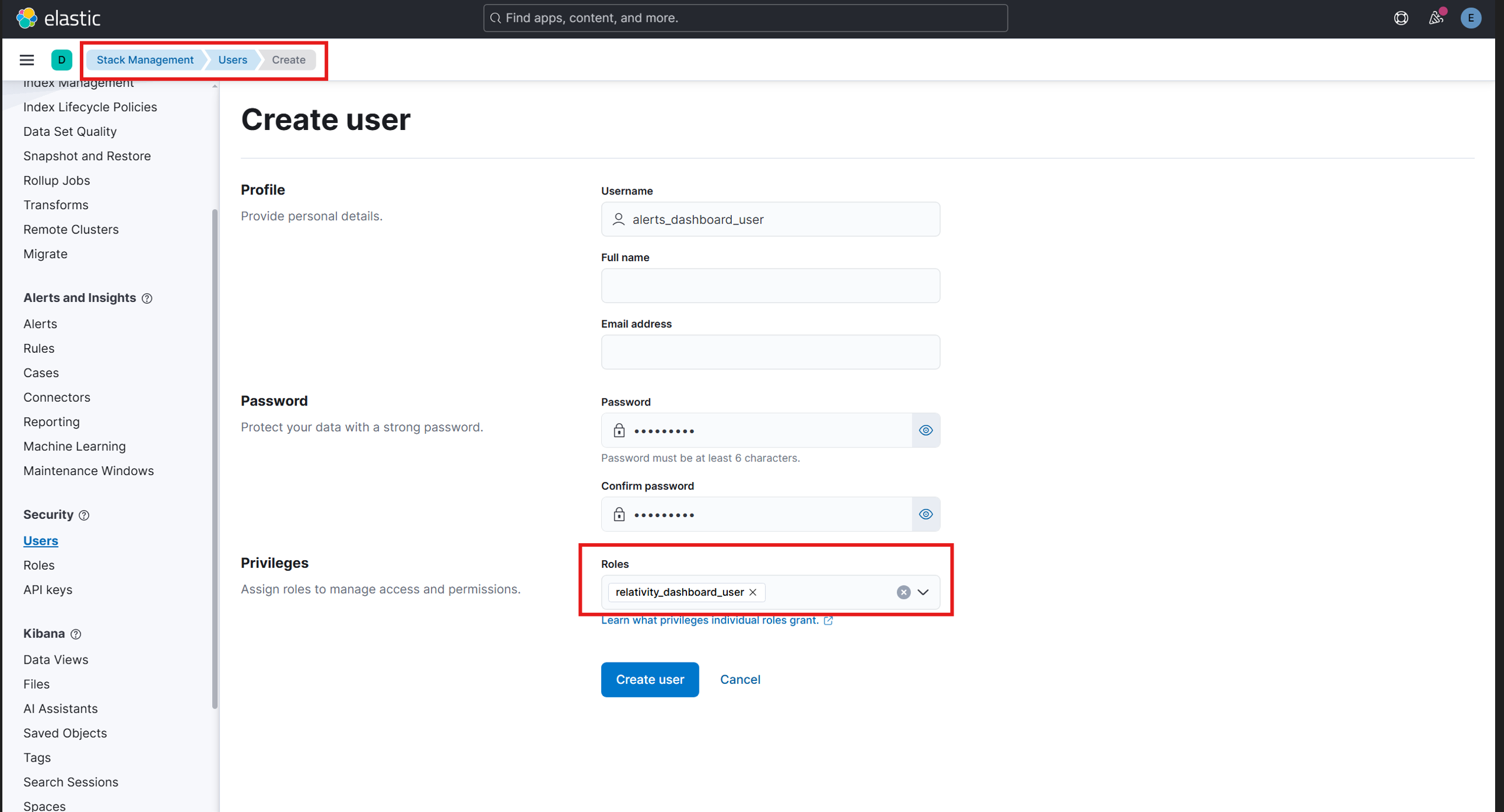Click the E user profile avatar

point(1470,18)
